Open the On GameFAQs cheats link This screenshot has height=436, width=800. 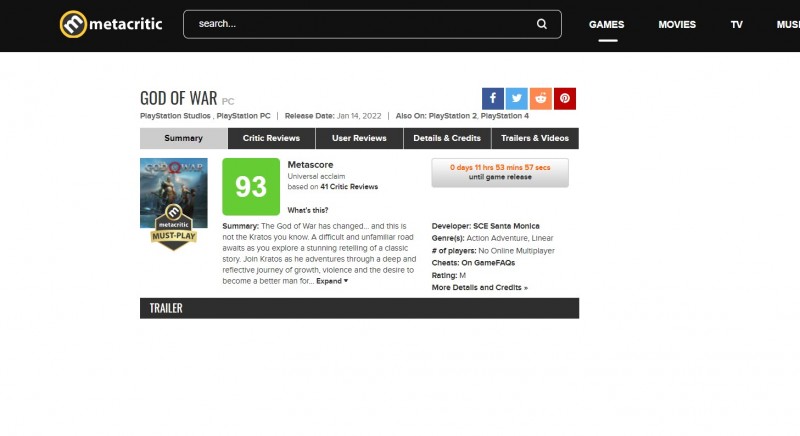tap(488, 263)
